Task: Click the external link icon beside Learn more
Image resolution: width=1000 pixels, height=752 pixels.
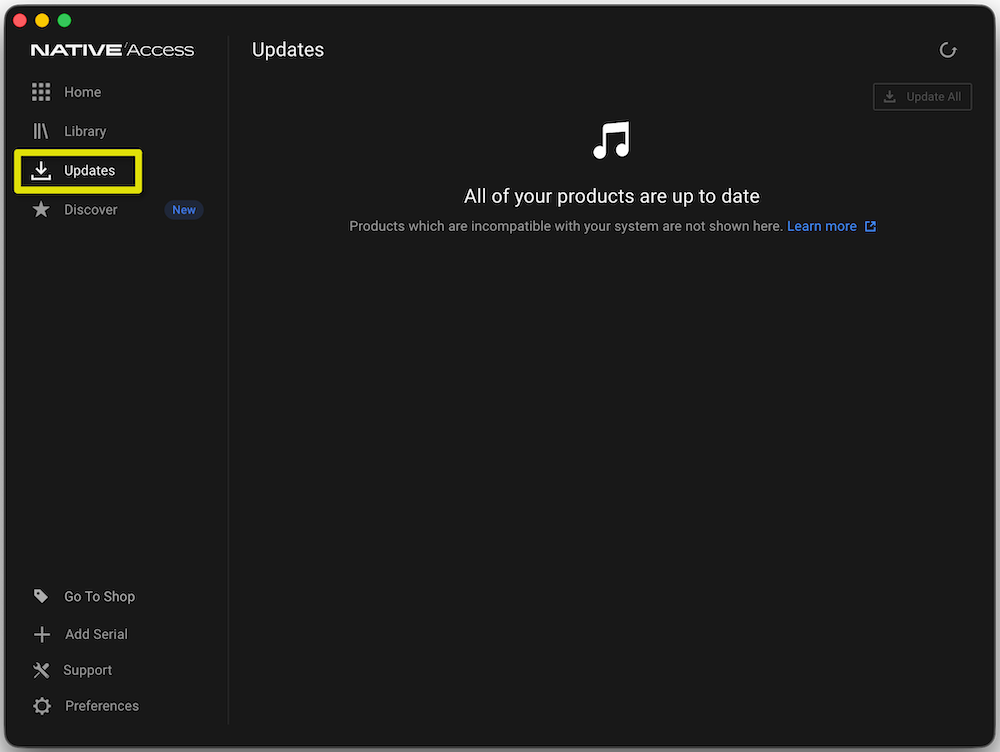Action: (x=869, y=226)
